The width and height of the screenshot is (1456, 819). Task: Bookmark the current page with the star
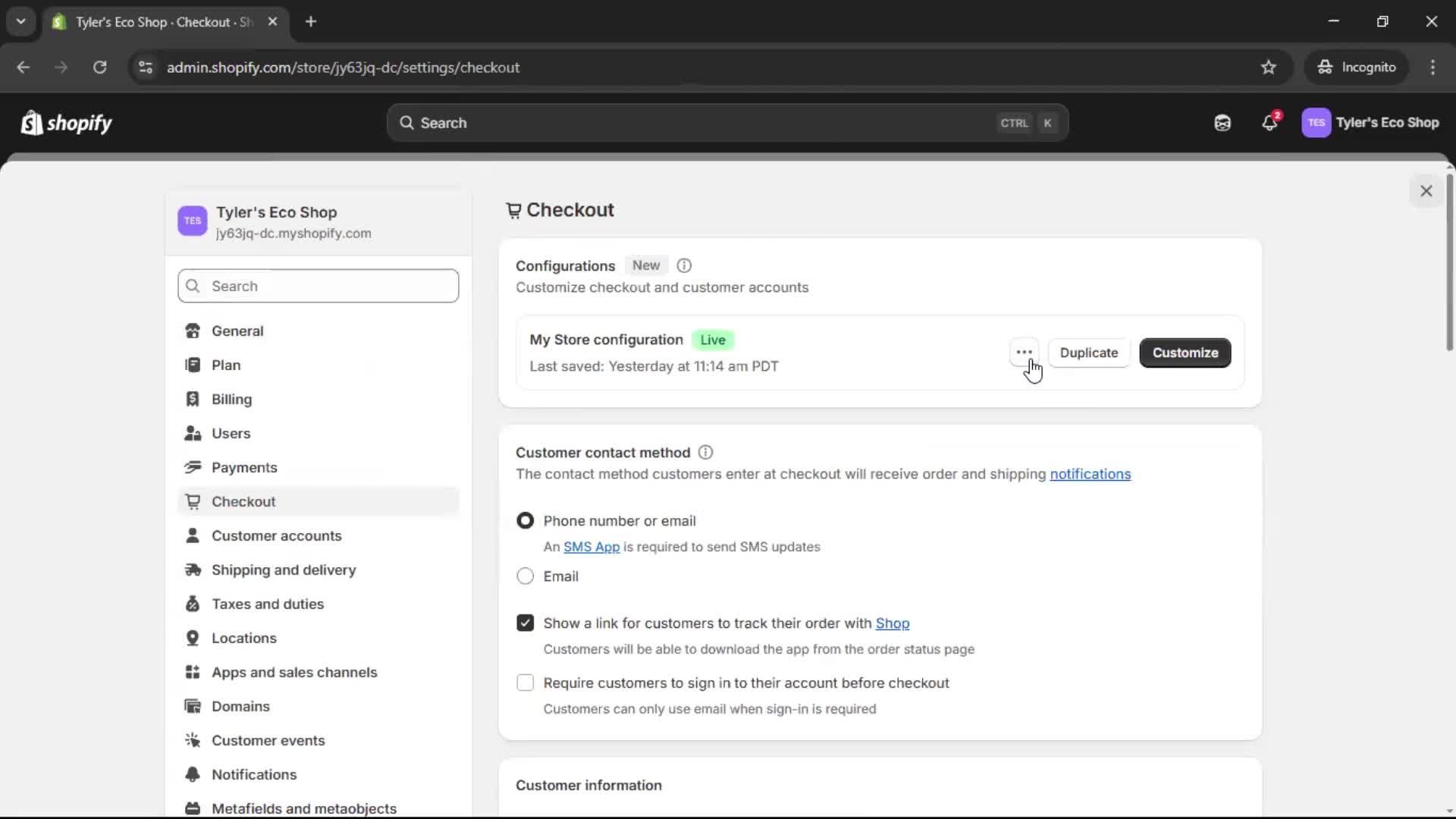click(1269, 67)
